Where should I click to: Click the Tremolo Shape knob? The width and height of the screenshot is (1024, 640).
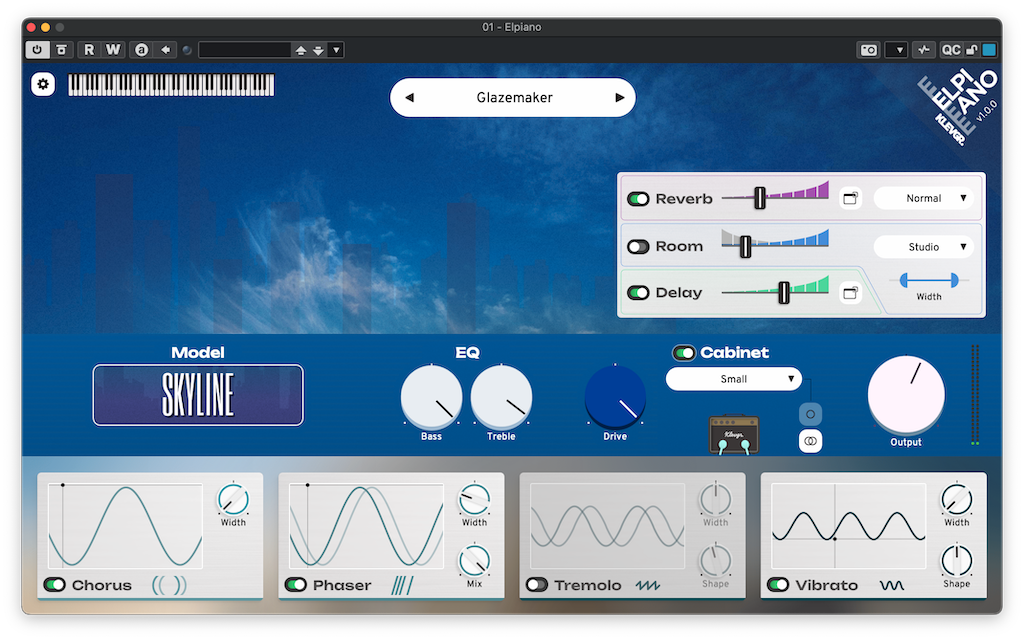click(716, 560)
